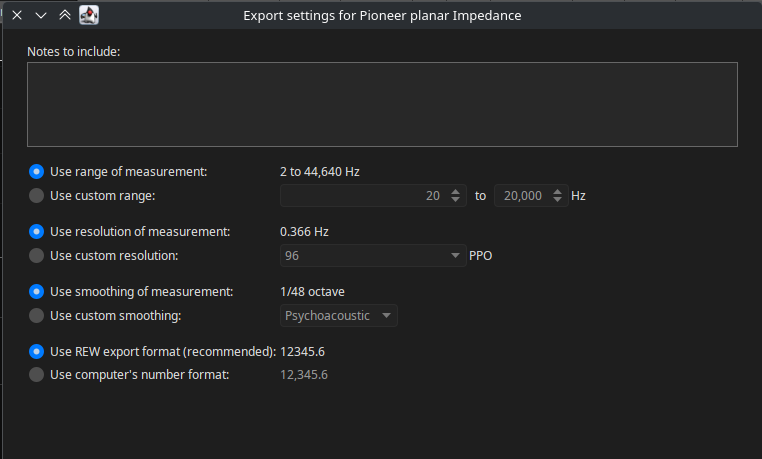Select Use custom range option
The height and width of the screenshot is (459, 762).
[x=36, y=196]
